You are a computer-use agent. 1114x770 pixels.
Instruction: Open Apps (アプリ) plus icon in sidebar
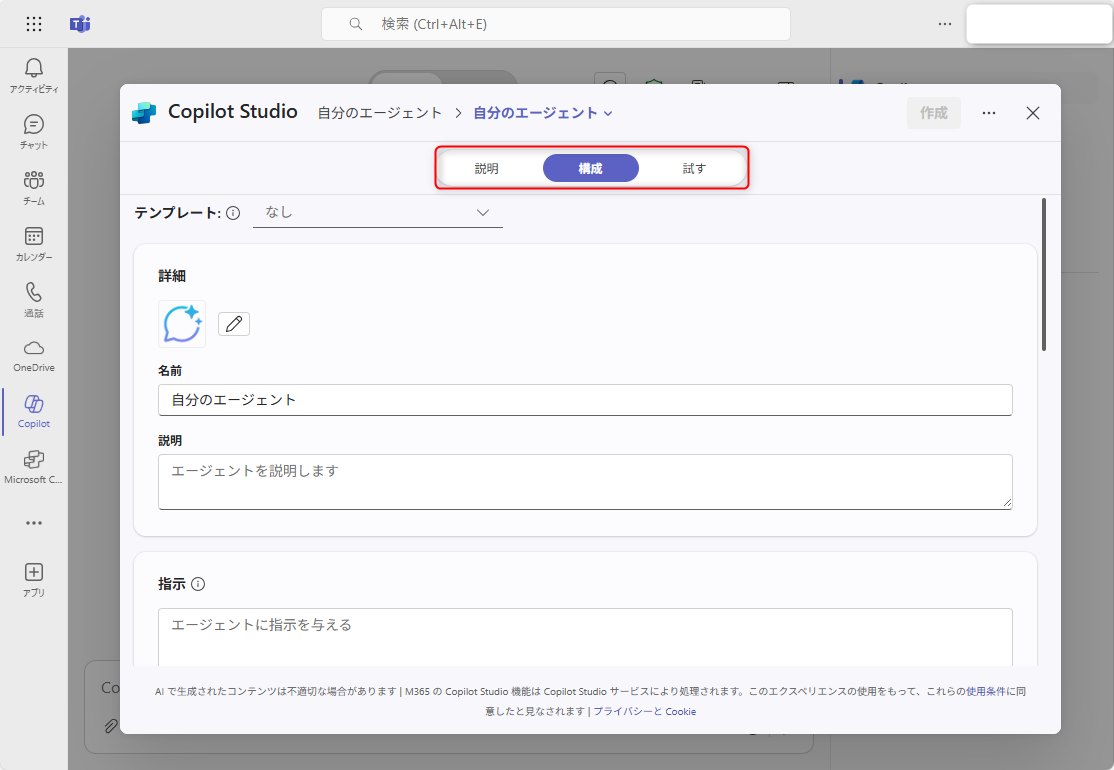click(x=33, y=579)
